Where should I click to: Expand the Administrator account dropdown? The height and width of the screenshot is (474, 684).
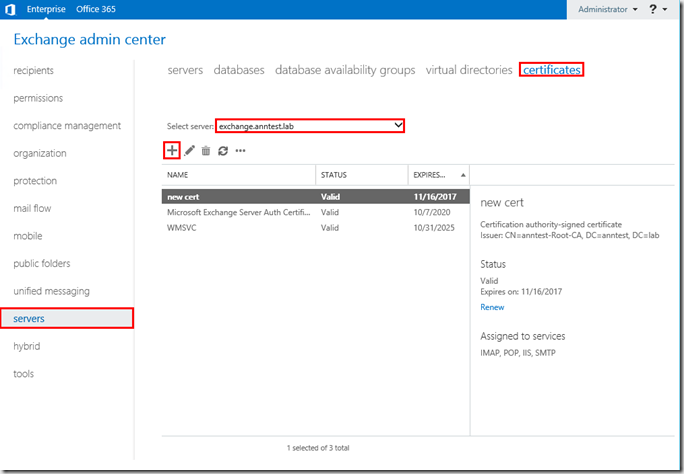pos(609,9)
